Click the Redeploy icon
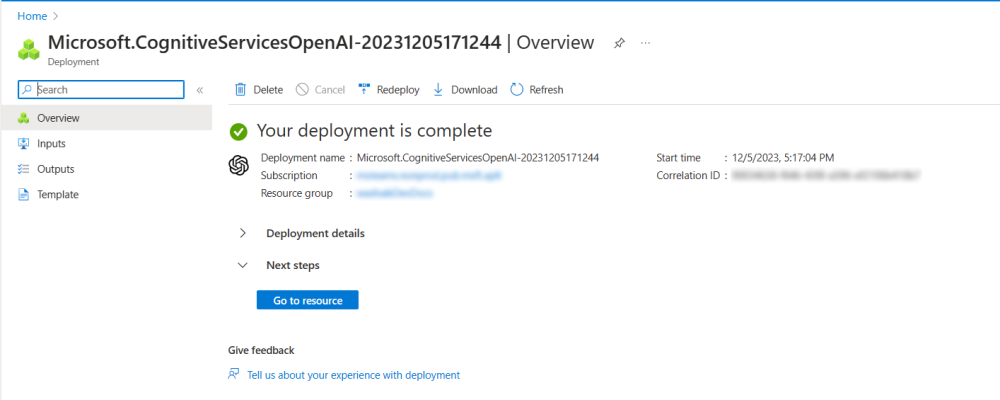1000x400 pixels. coord(364,89)
